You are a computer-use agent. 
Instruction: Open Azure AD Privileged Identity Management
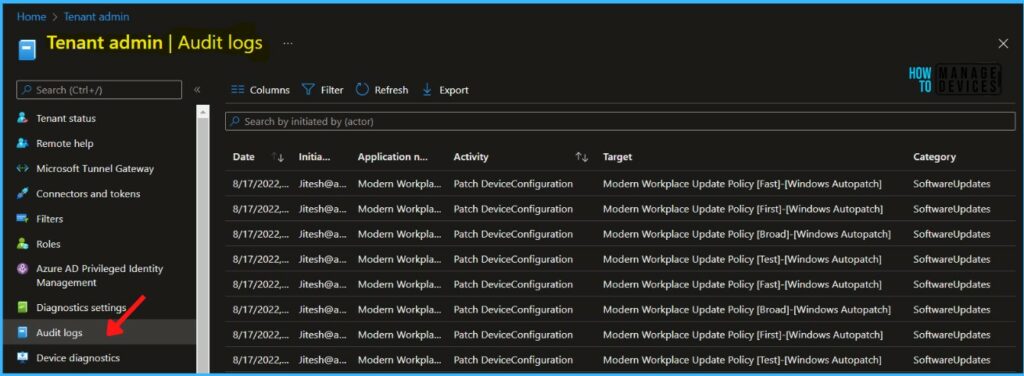(99, 275)
